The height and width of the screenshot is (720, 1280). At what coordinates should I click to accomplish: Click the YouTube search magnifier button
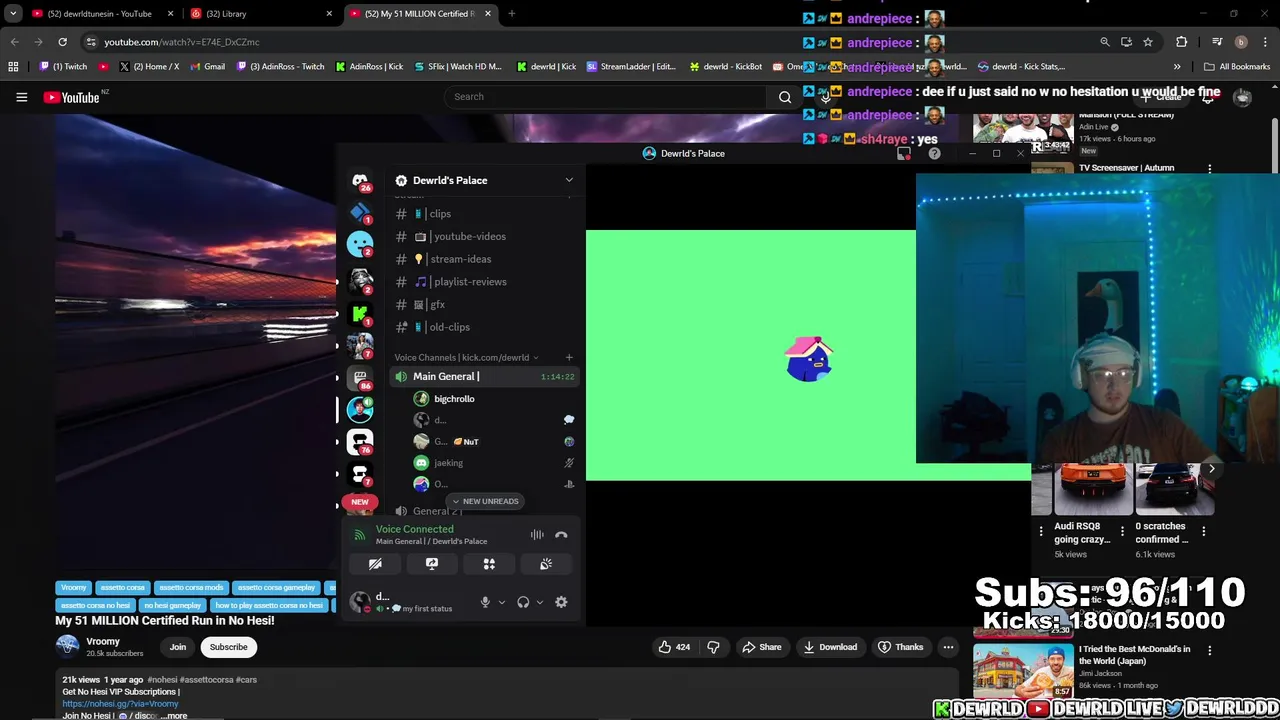click(x=785, y=97)
